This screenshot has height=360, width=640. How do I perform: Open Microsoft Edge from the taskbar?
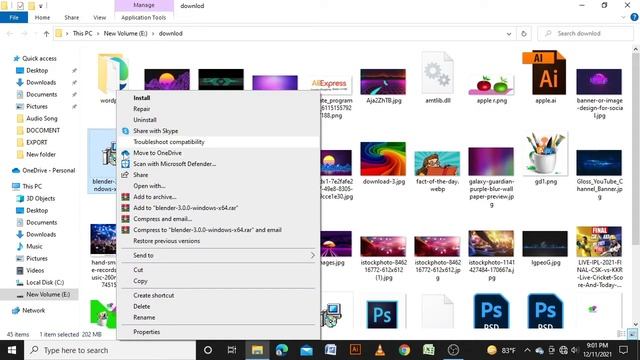tap(282, 350)
